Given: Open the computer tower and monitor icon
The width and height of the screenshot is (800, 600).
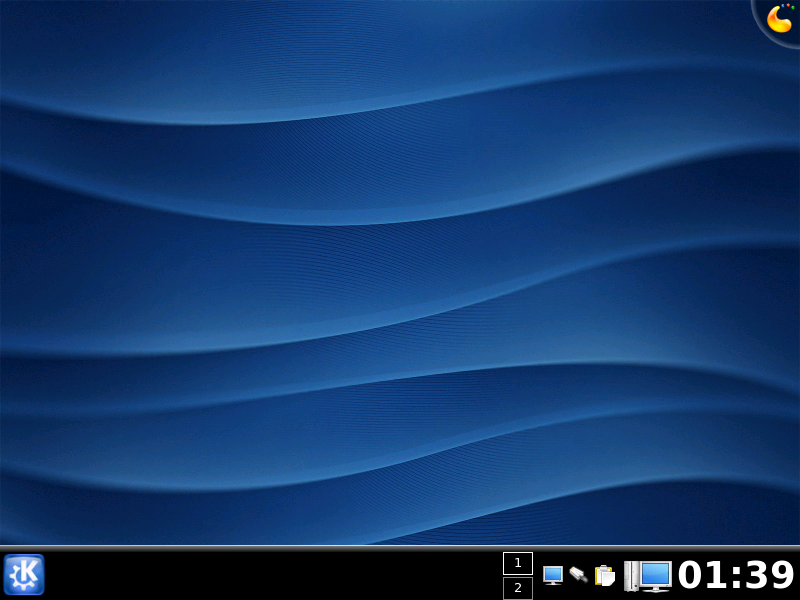Looking at the screenshot, I should pos(647,575).
